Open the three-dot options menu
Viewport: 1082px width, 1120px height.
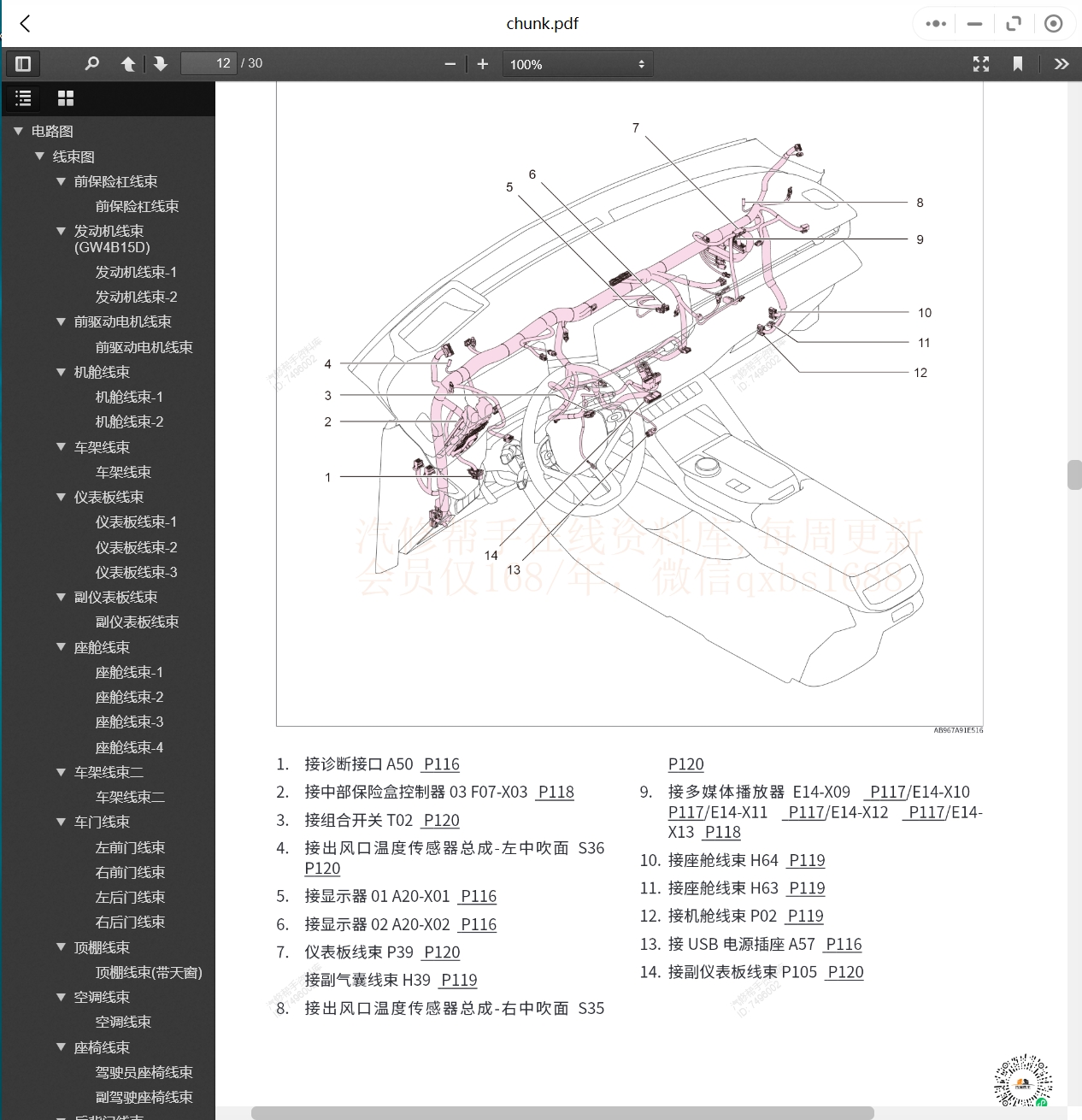[934, 23]
